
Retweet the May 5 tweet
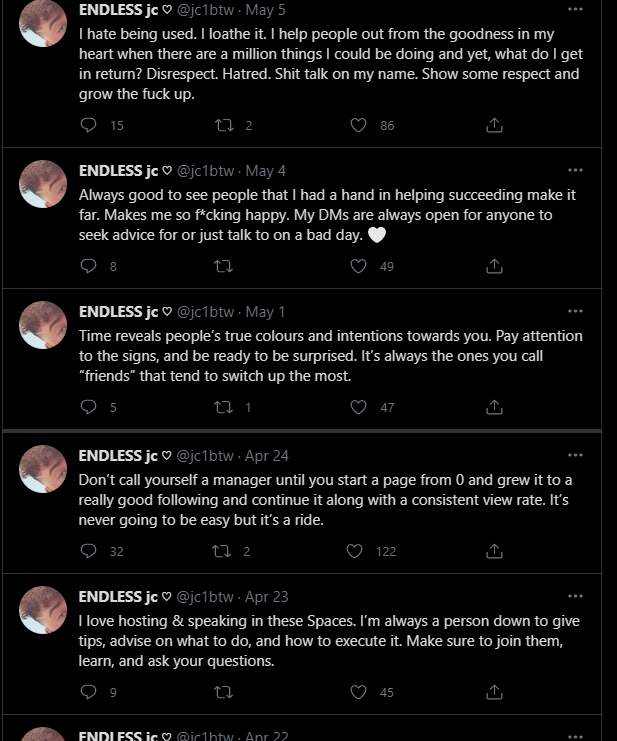tap(225, 125)
